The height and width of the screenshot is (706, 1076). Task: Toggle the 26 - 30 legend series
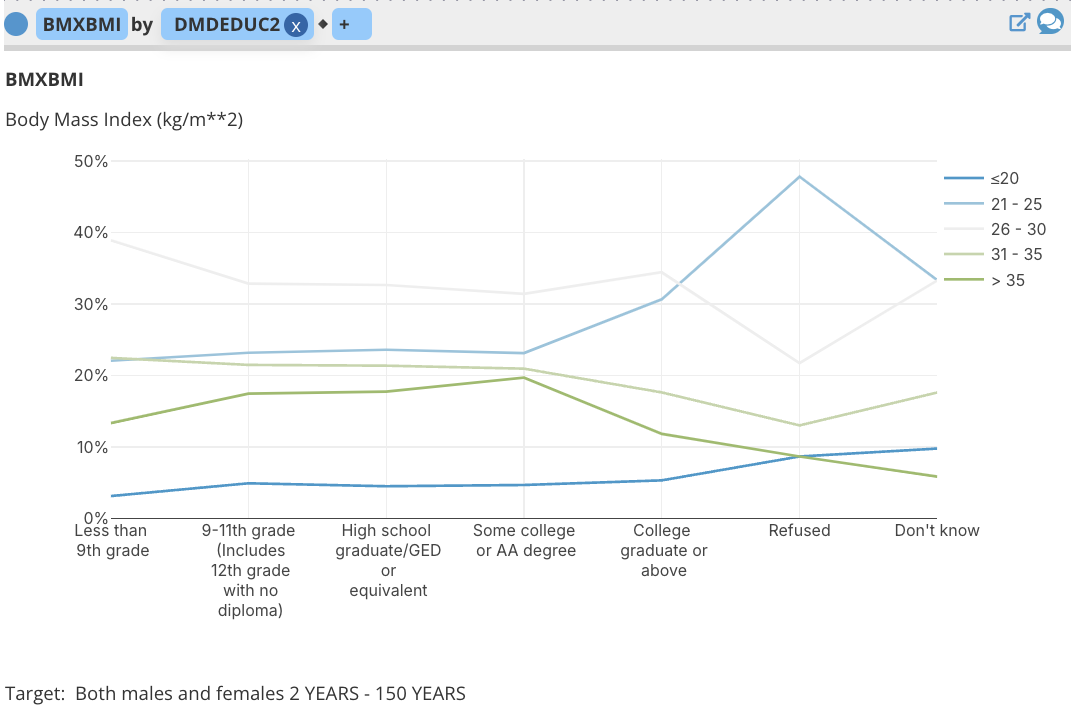[995, 229]
